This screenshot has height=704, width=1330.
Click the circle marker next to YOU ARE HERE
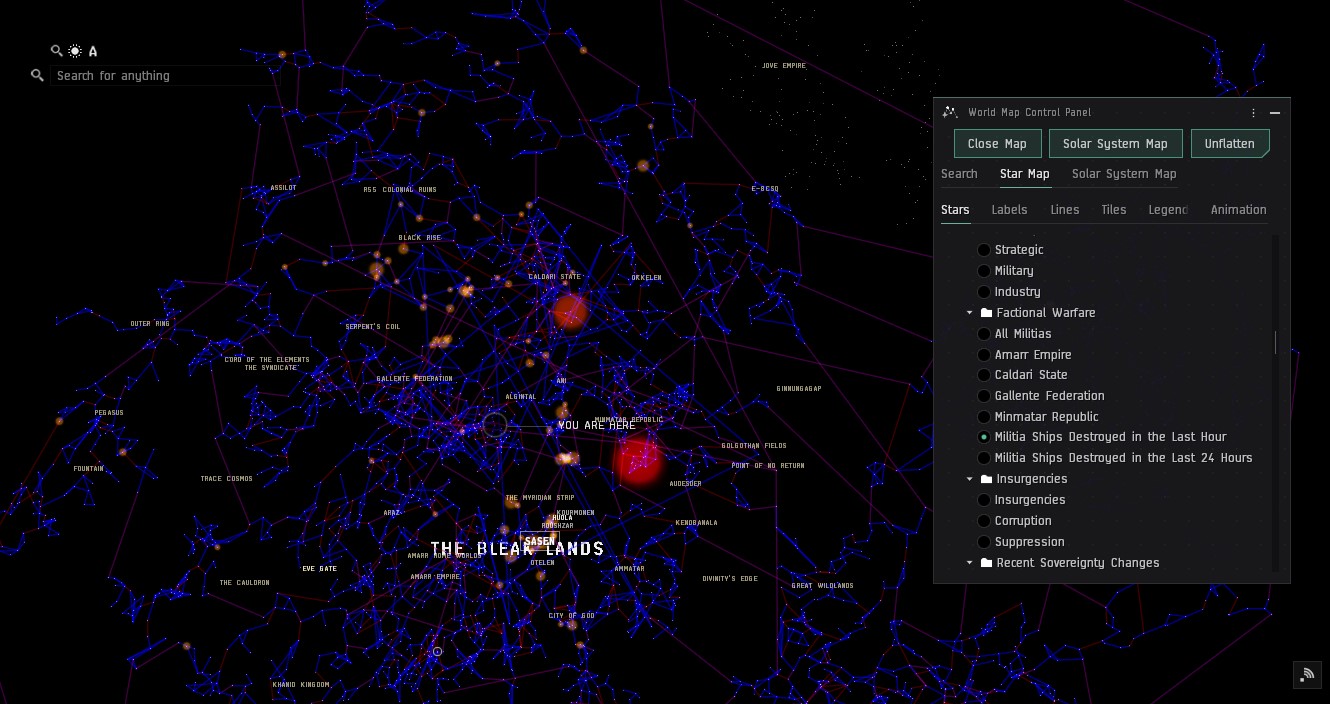click(x=495, y=425)
